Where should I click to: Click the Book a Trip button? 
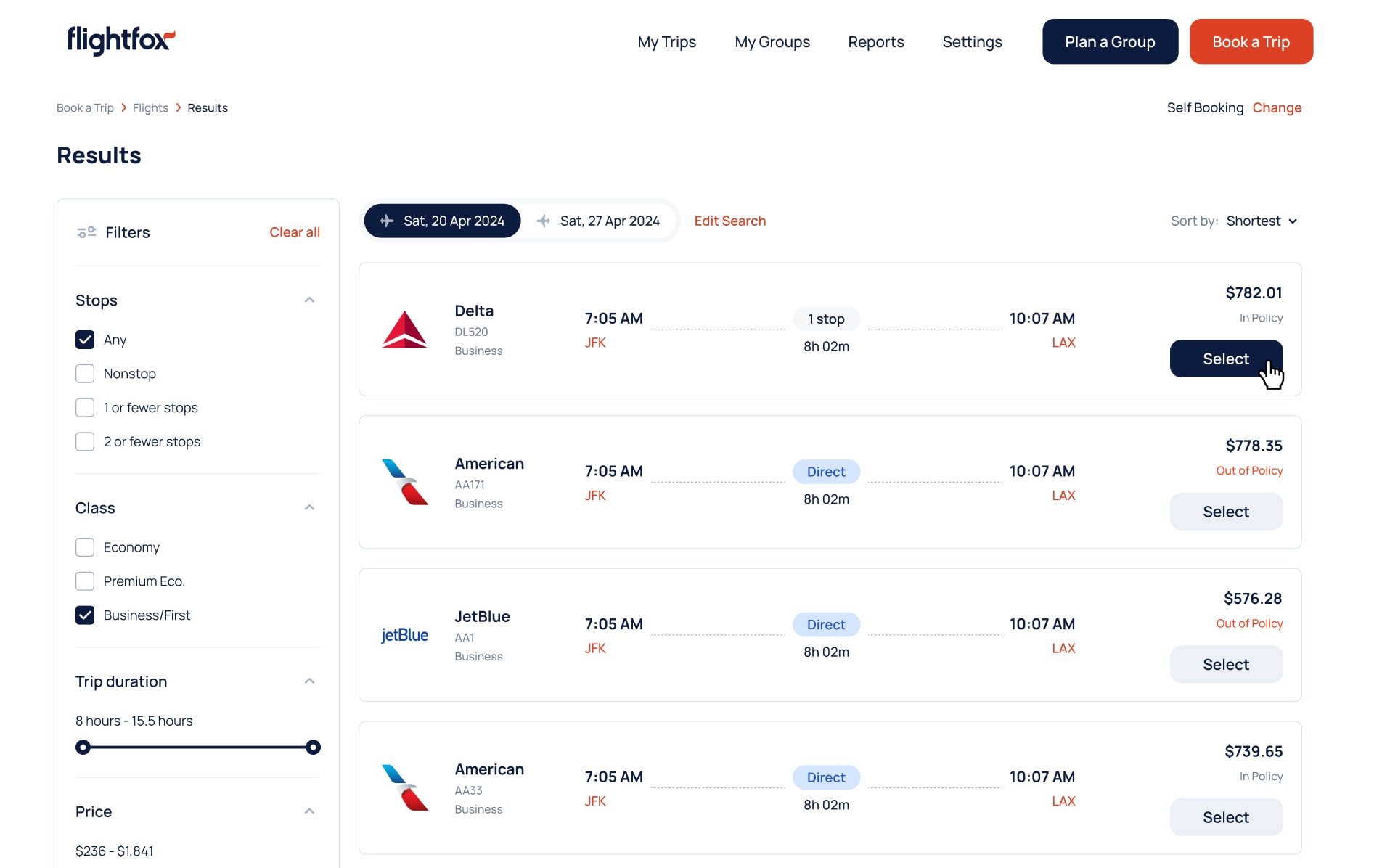tap(1251, 41)
